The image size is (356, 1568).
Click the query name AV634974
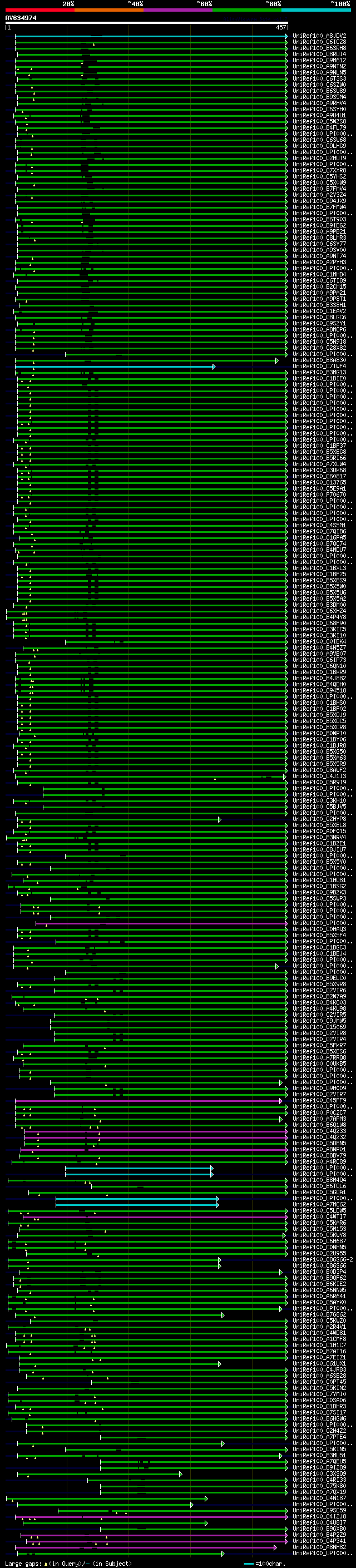click(21, 18)
